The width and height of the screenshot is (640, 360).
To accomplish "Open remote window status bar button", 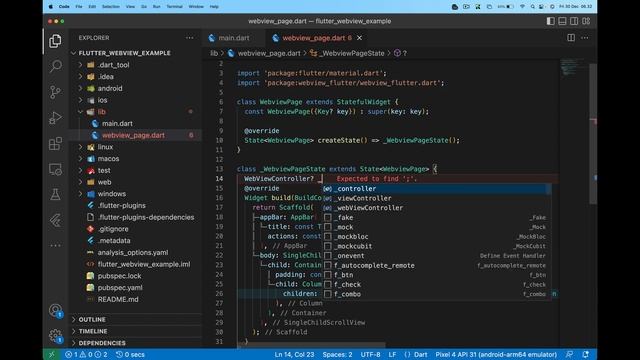I will 51,354.
